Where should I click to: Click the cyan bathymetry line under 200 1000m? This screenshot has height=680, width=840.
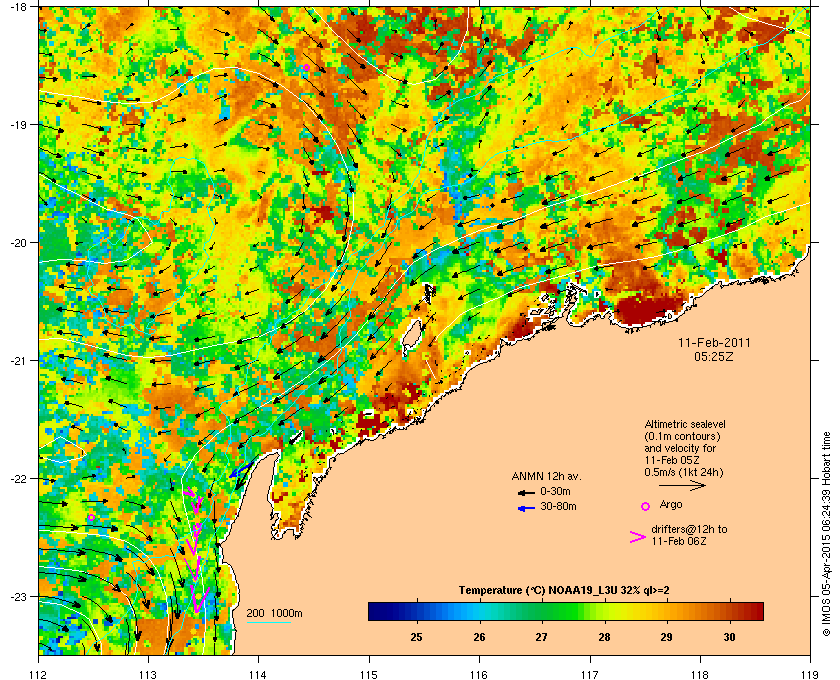click(x=268, y=622)
